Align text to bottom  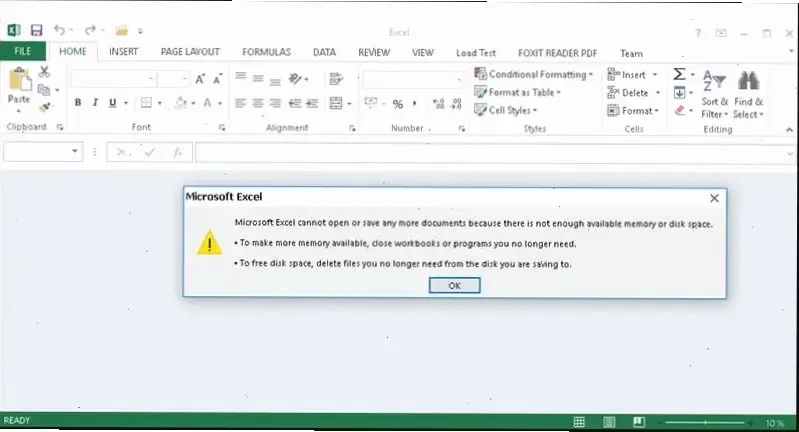pyautogui.click(x=275, y=81)
